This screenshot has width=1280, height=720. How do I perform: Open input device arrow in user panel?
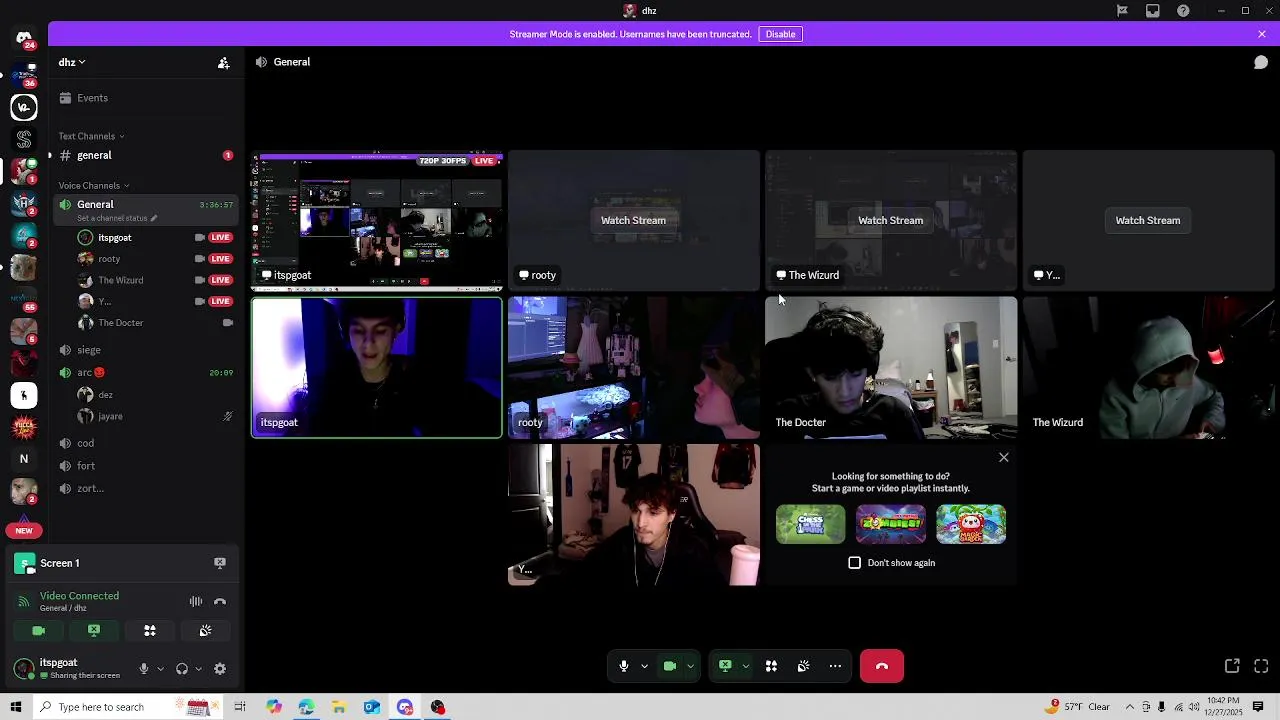(x=160, y=669)
